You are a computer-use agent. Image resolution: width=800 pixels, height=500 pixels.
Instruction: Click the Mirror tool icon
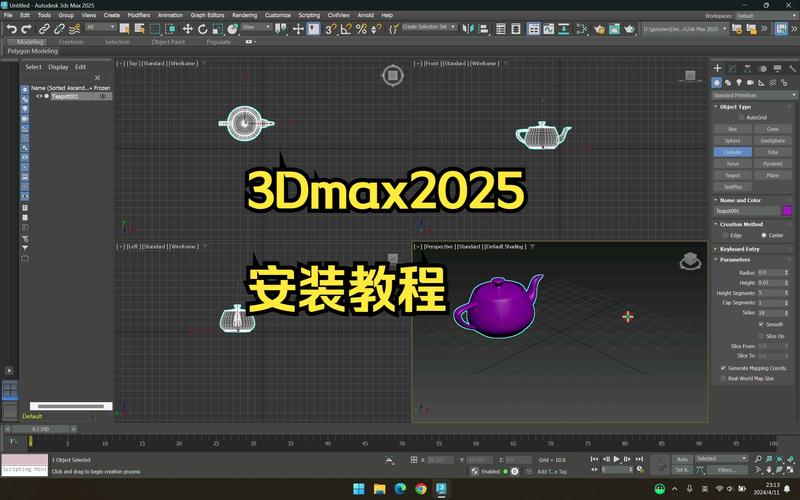[468, 29]
